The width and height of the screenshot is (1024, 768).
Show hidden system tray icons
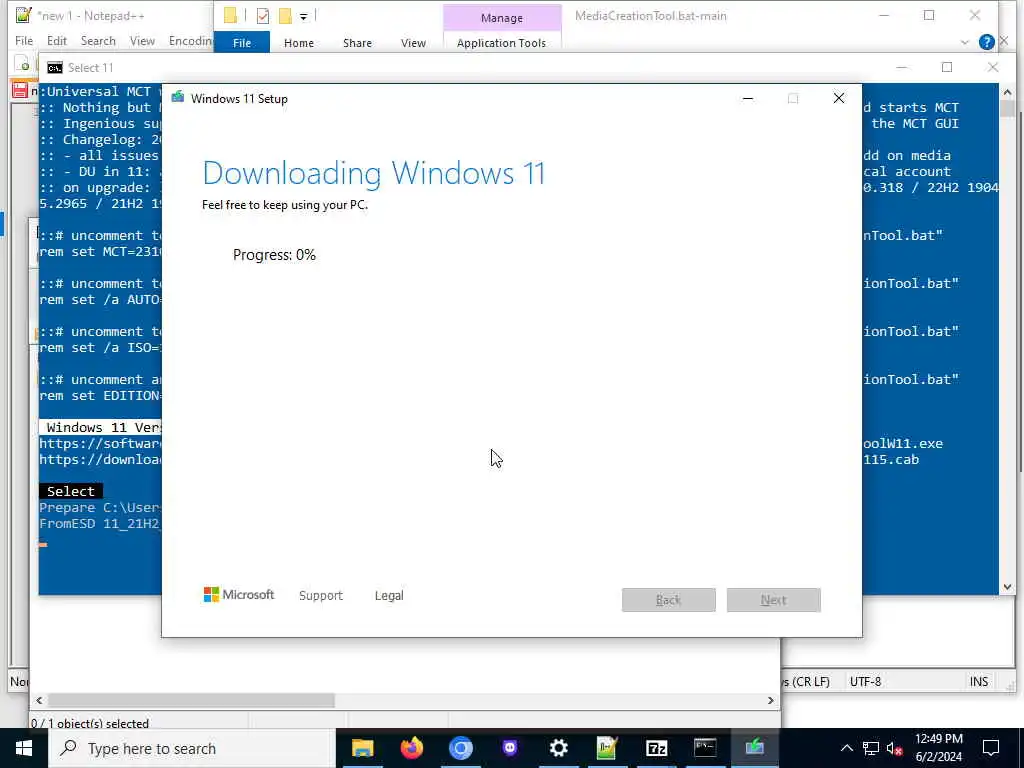click(846, 748)
